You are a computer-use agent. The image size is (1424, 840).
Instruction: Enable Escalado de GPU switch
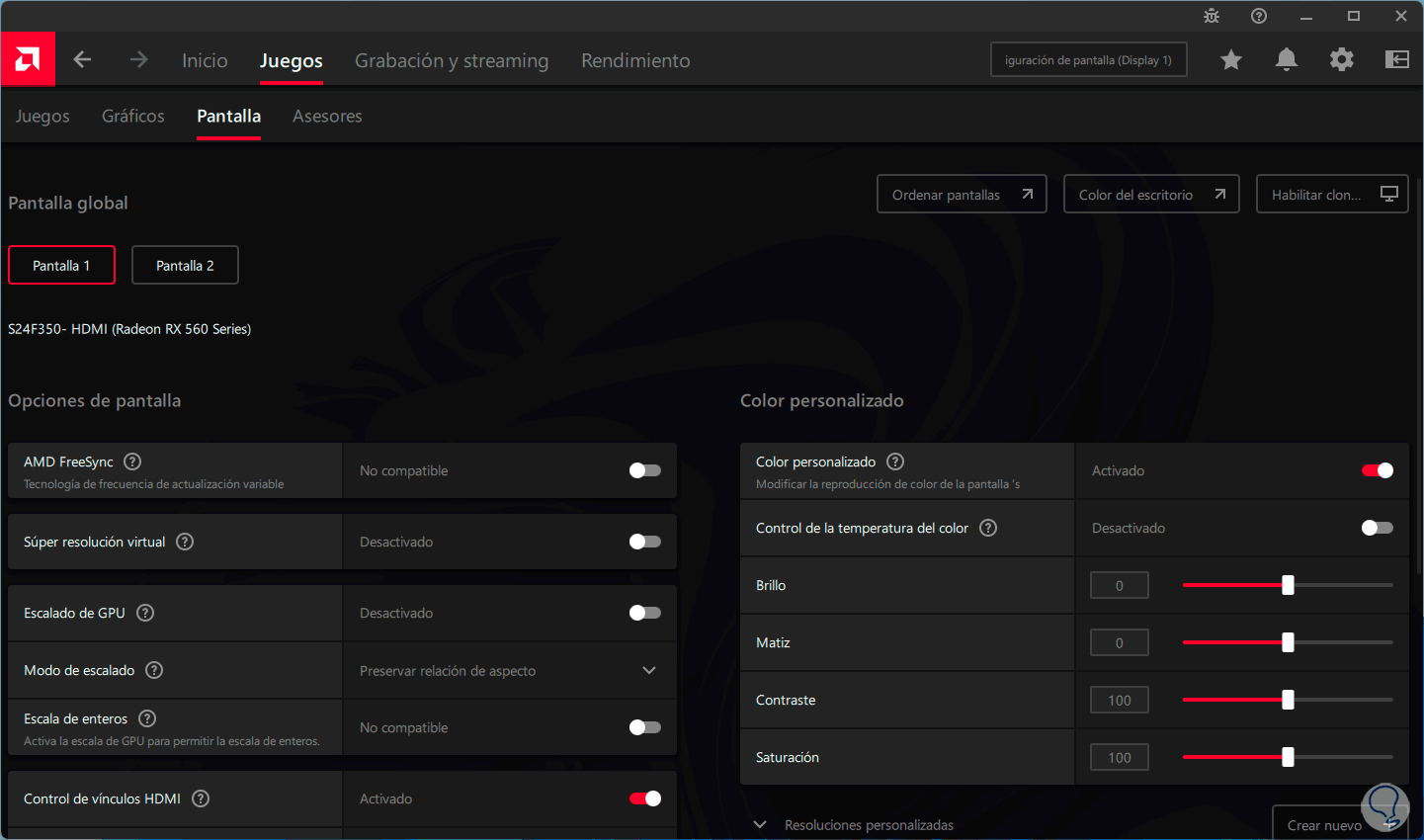(645, 613)
